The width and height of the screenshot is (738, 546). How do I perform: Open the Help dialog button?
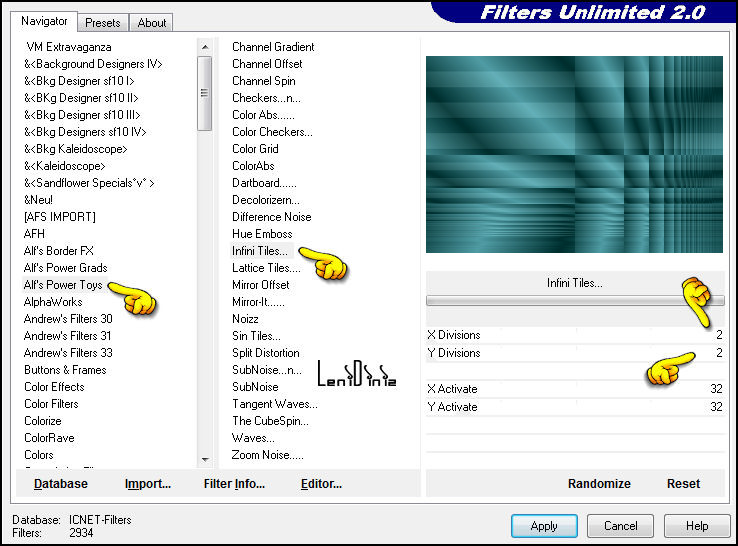click(x=697, y=525)
